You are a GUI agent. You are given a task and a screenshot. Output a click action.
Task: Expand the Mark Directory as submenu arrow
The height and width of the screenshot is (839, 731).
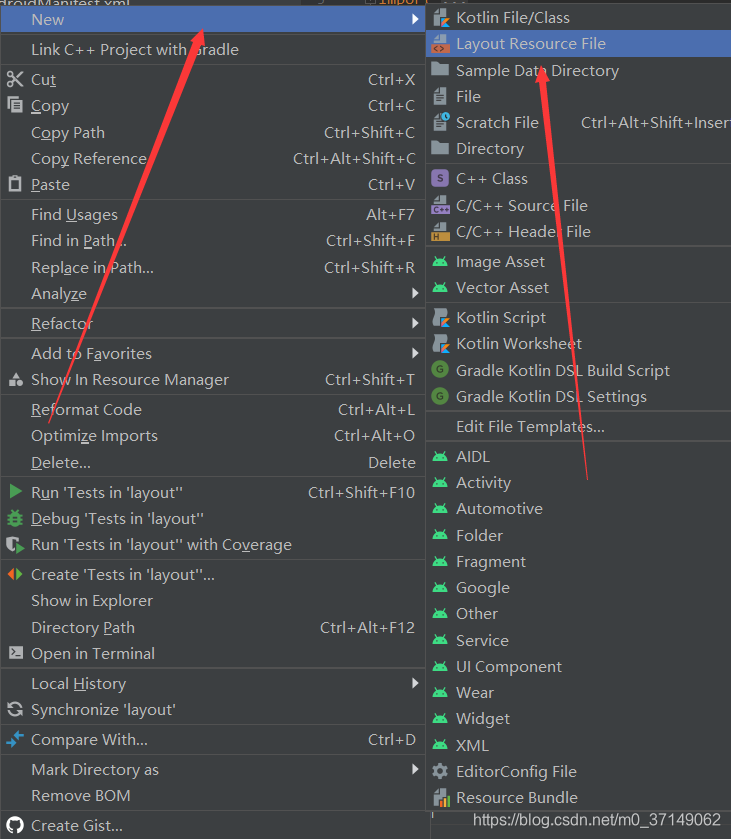(415, 769)
